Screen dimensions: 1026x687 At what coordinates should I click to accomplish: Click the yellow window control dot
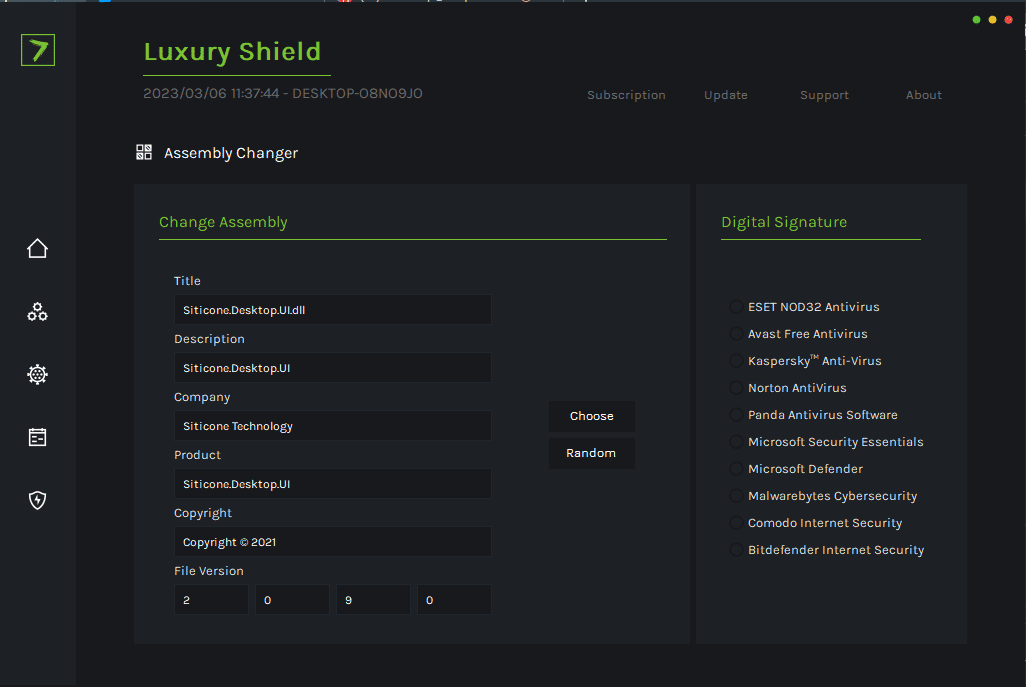(x=993, y=20)
